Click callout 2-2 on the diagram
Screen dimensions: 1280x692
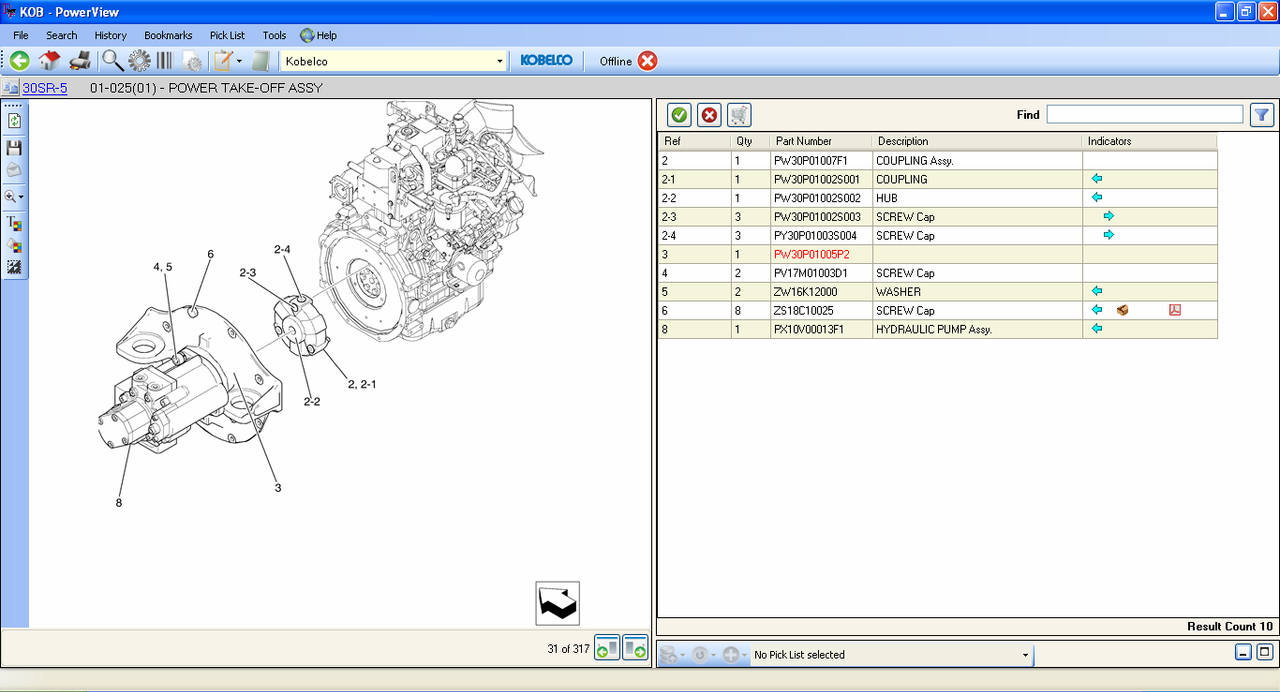[x=311, y=402]
